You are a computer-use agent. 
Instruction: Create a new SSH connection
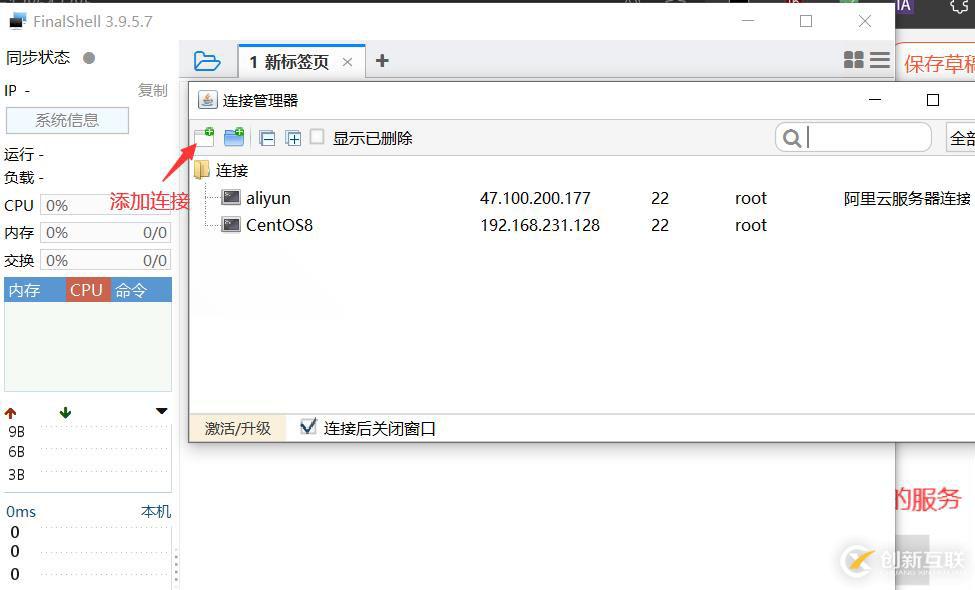click(x=203, y=138)
